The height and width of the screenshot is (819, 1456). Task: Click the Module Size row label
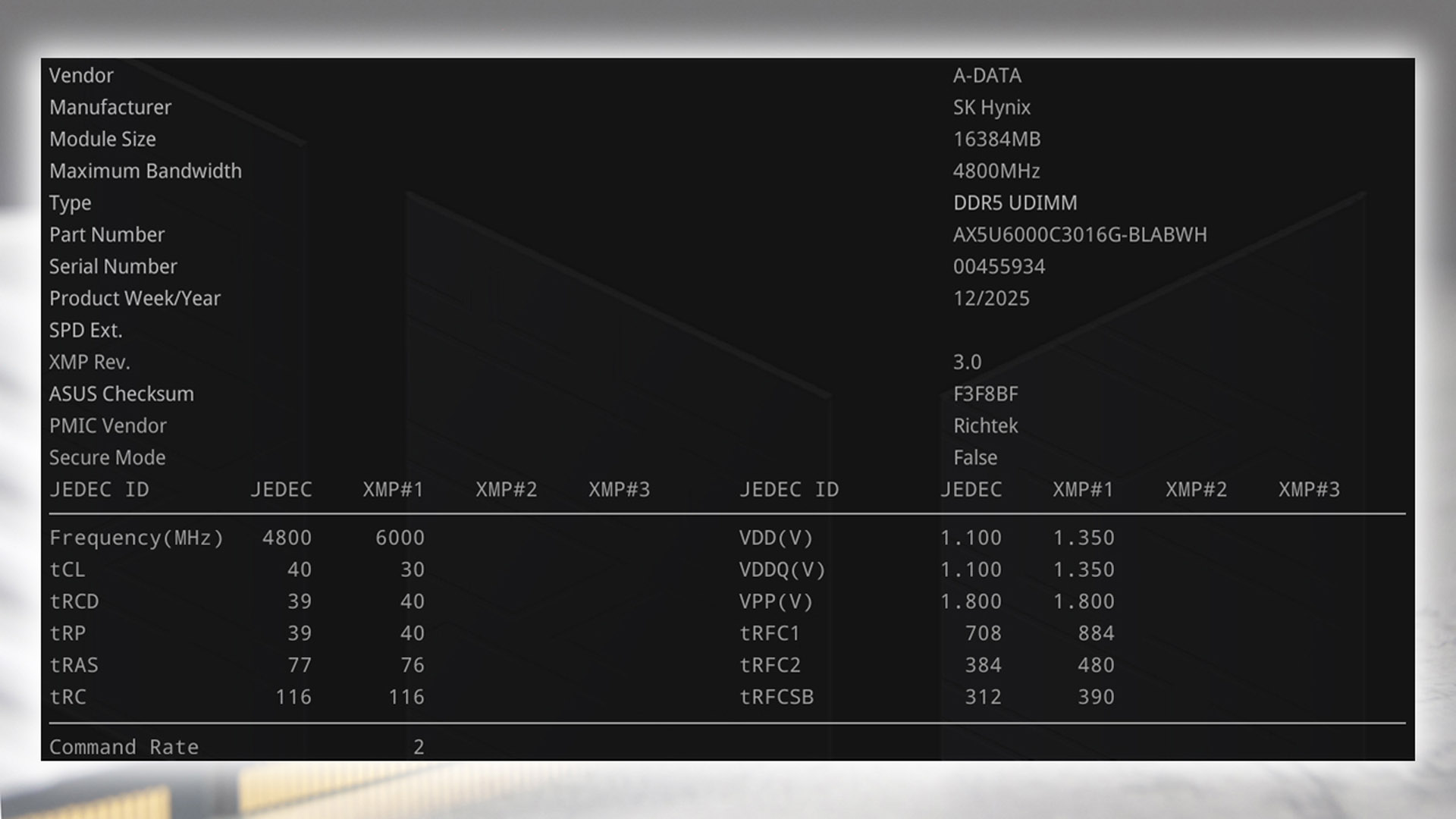[x=102, y=140]
